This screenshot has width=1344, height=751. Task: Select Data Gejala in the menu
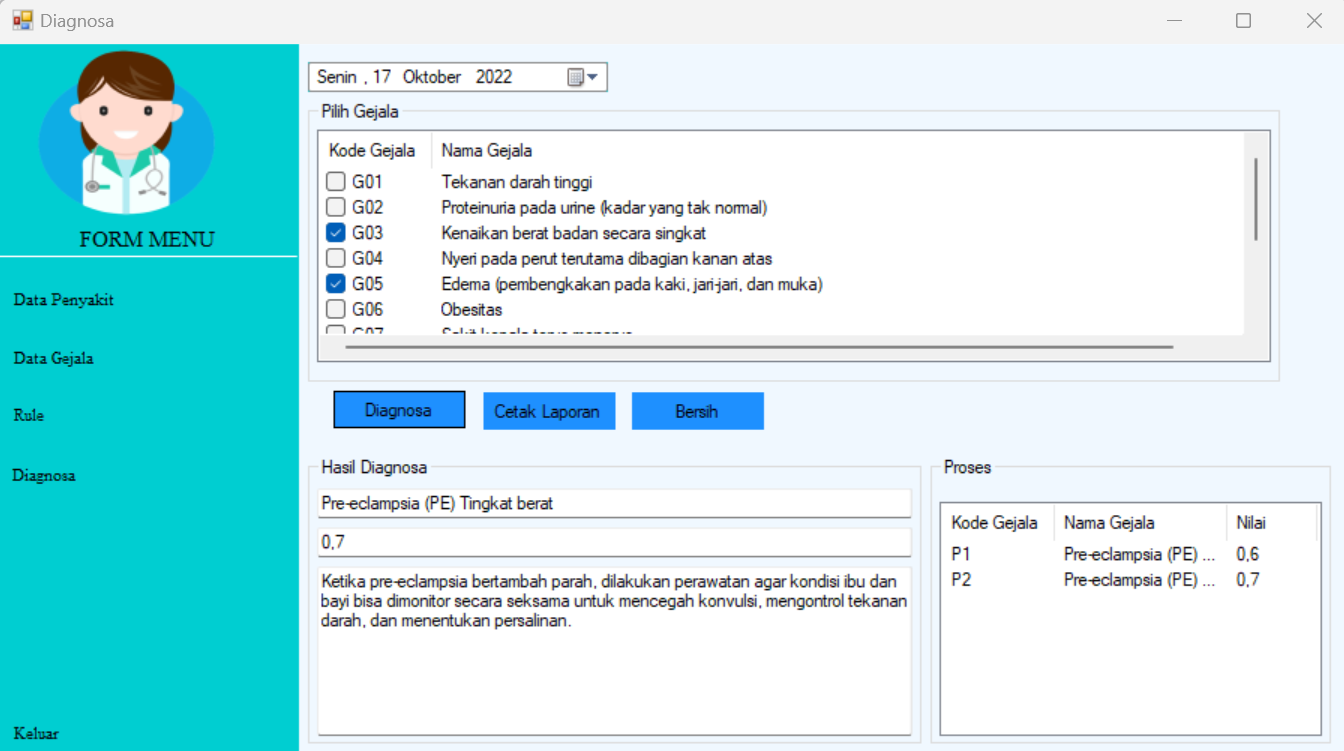pyautogui.click(x=55, y=357)
